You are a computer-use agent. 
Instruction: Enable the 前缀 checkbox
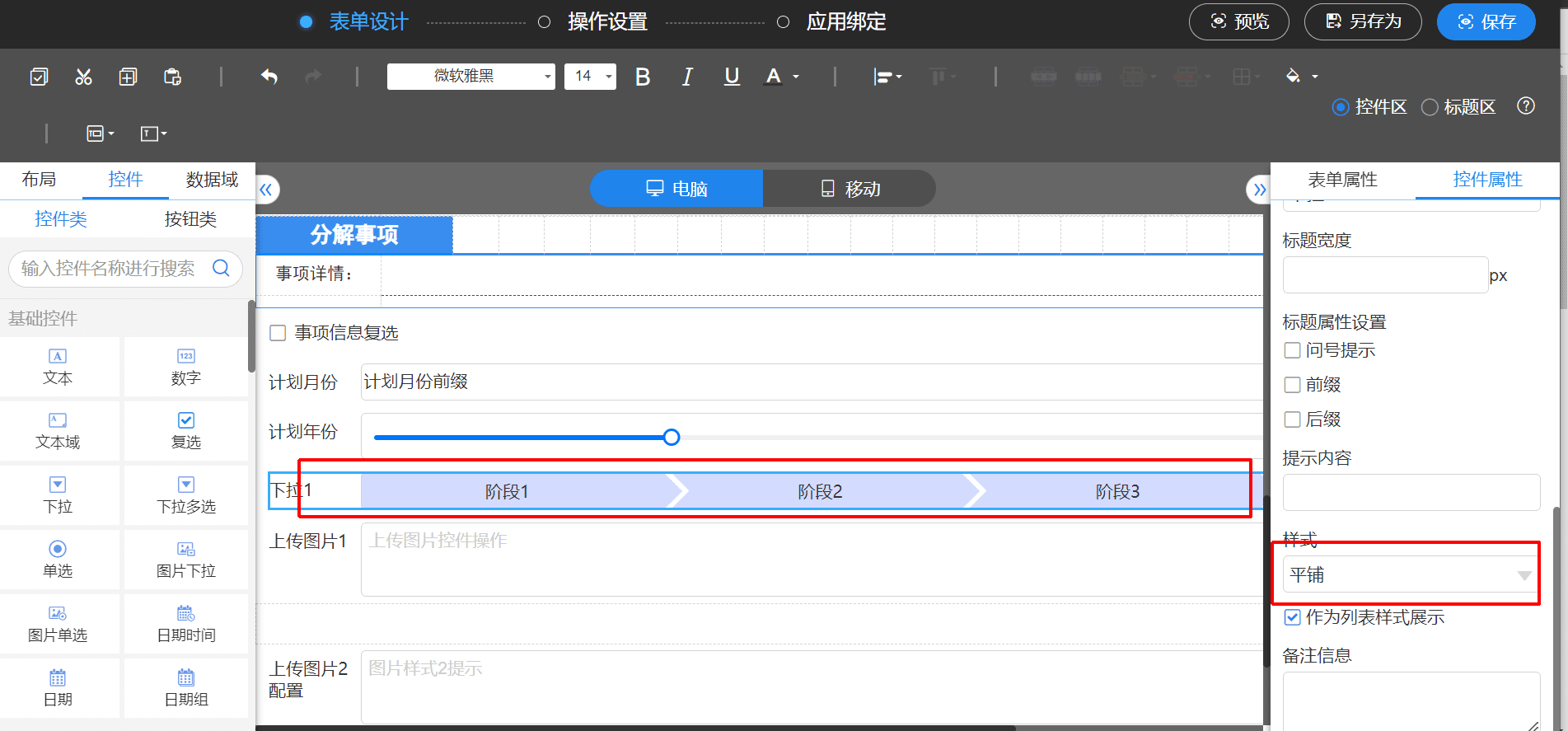click(1293, 385)
